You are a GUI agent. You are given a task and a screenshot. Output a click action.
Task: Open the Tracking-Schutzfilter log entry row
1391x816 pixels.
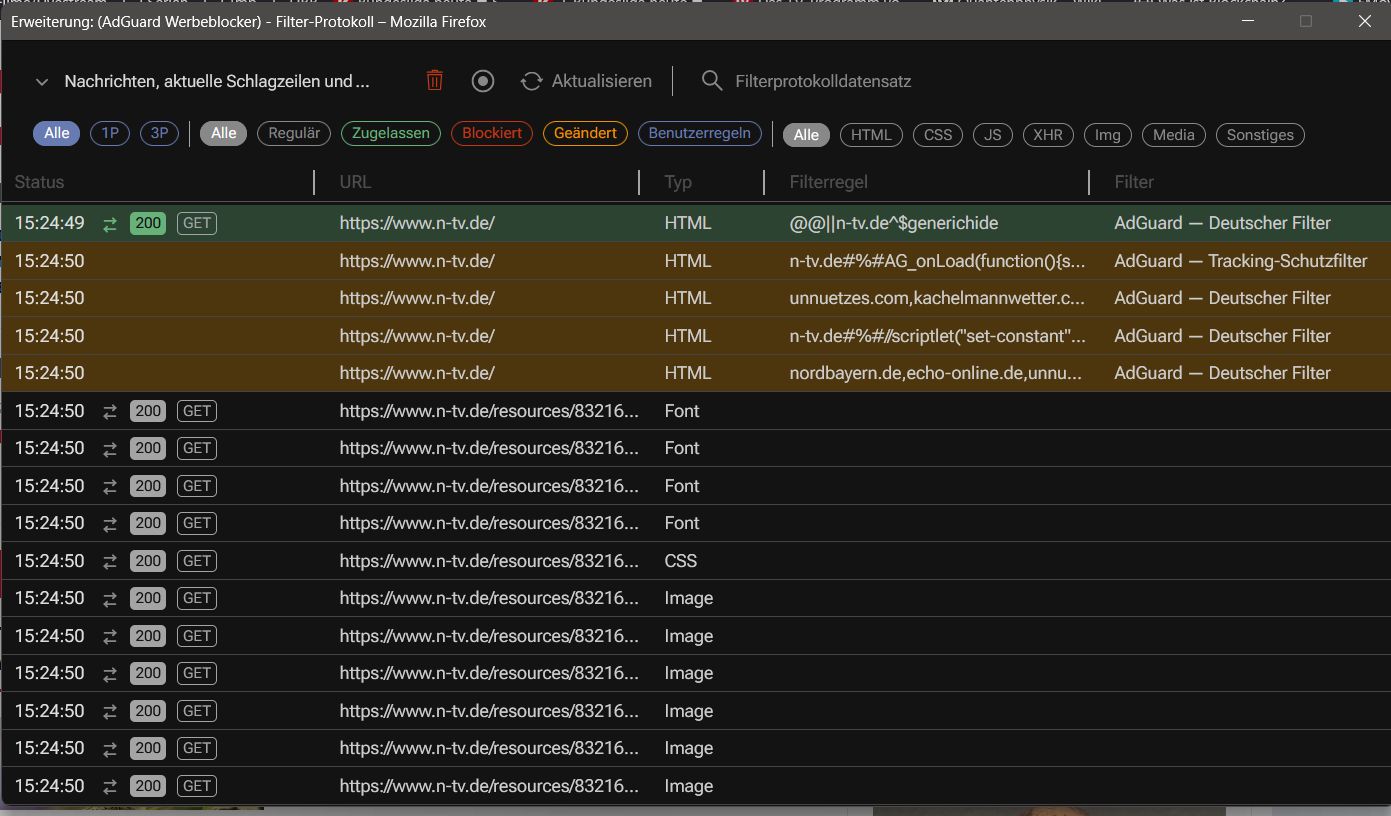point(696,261)
